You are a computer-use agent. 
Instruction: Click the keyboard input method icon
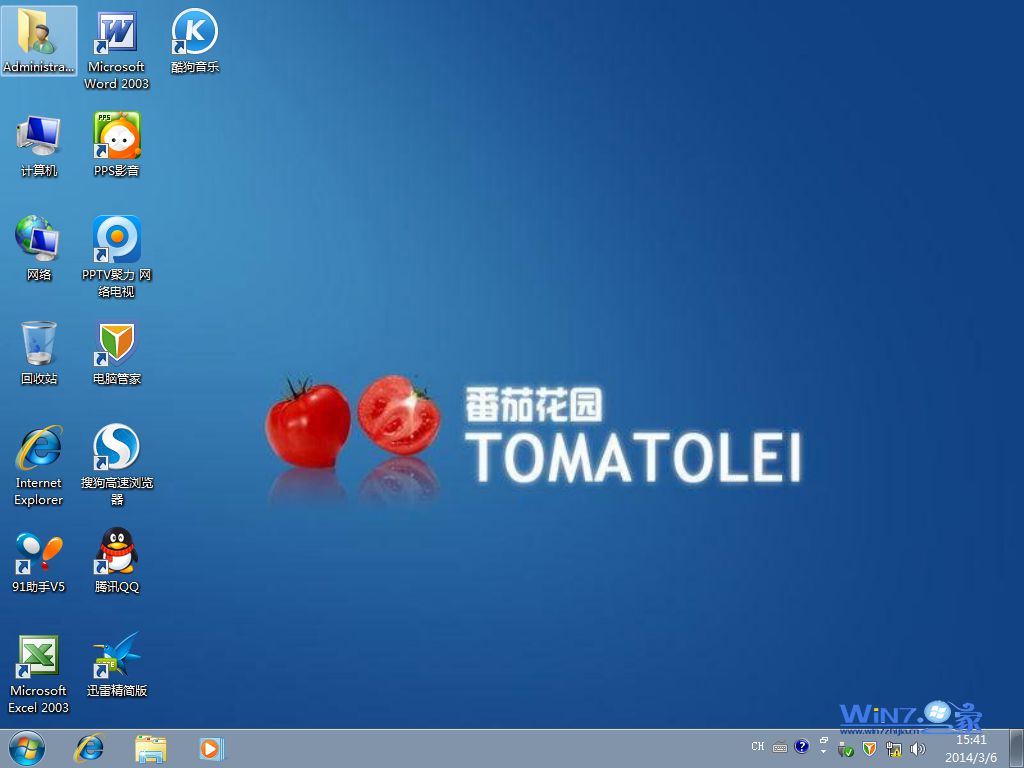coord(780,747)
